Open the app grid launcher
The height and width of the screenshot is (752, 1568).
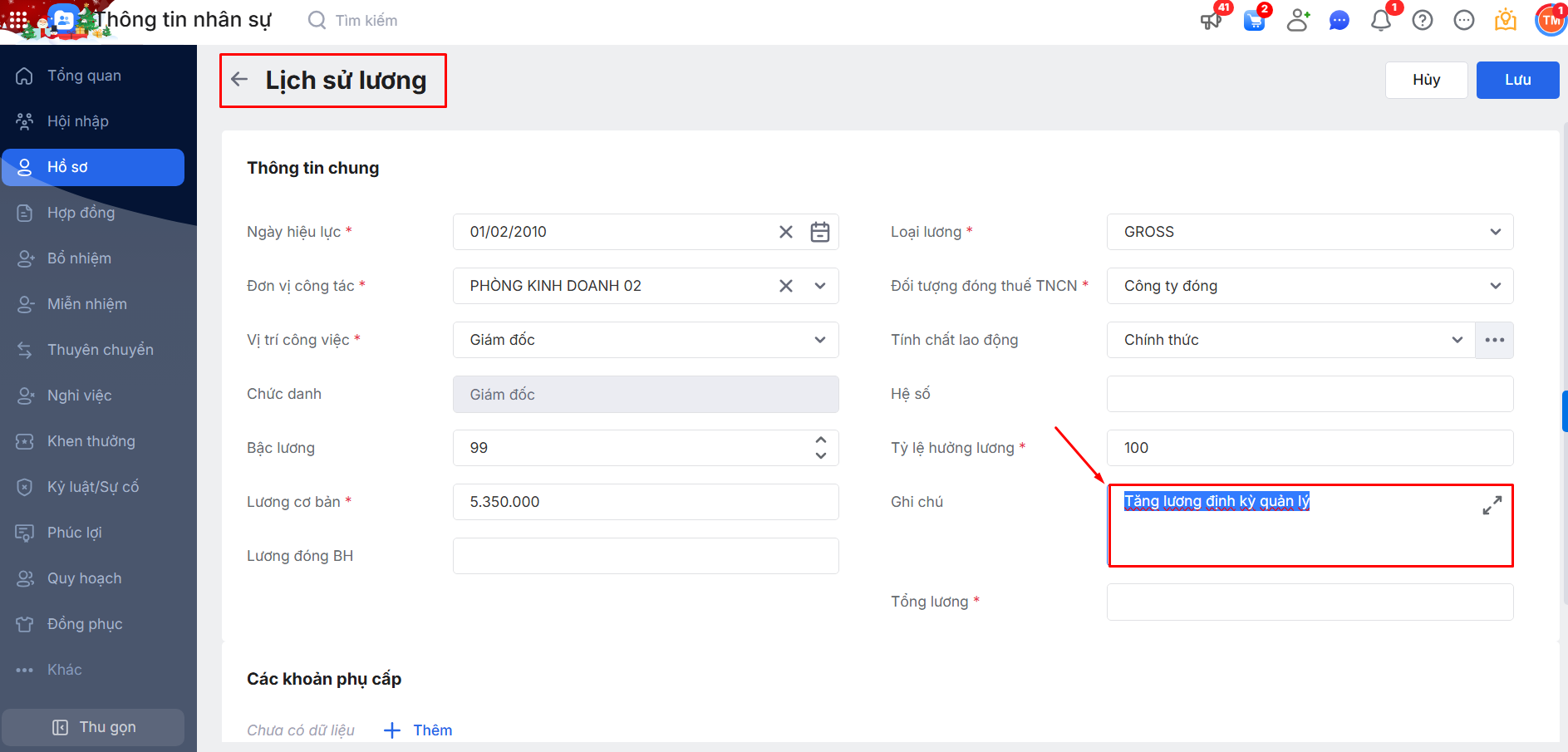[17, 19]
